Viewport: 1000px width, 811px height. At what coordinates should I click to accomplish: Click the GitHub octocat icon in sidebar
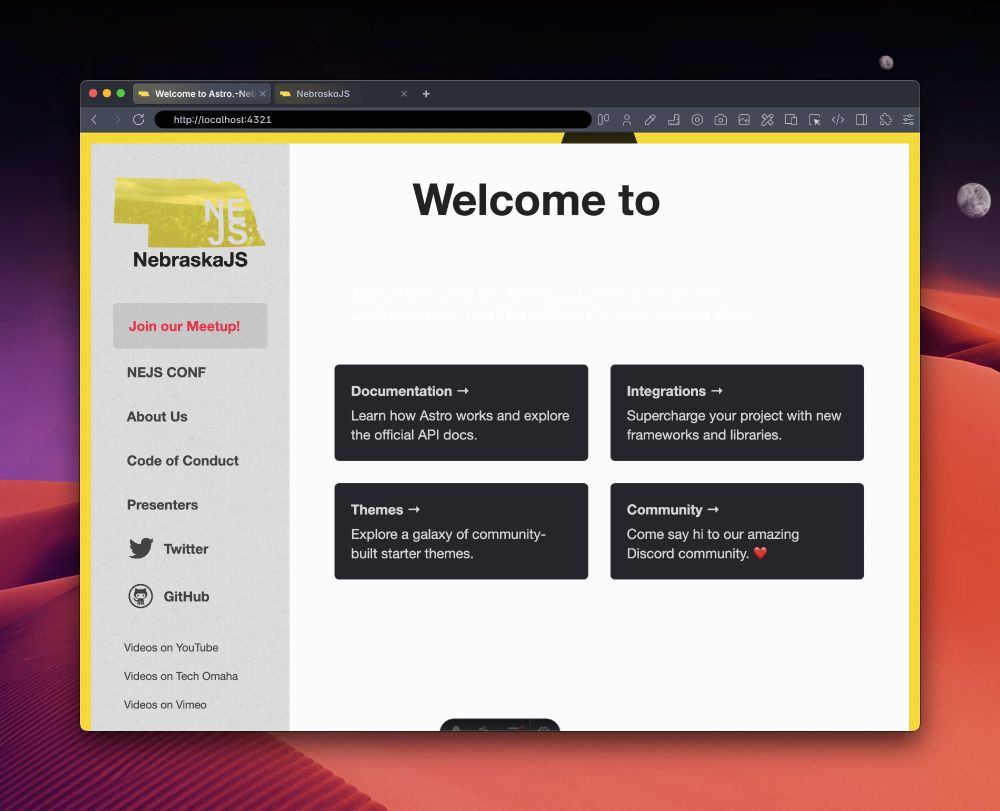point(140,596)
